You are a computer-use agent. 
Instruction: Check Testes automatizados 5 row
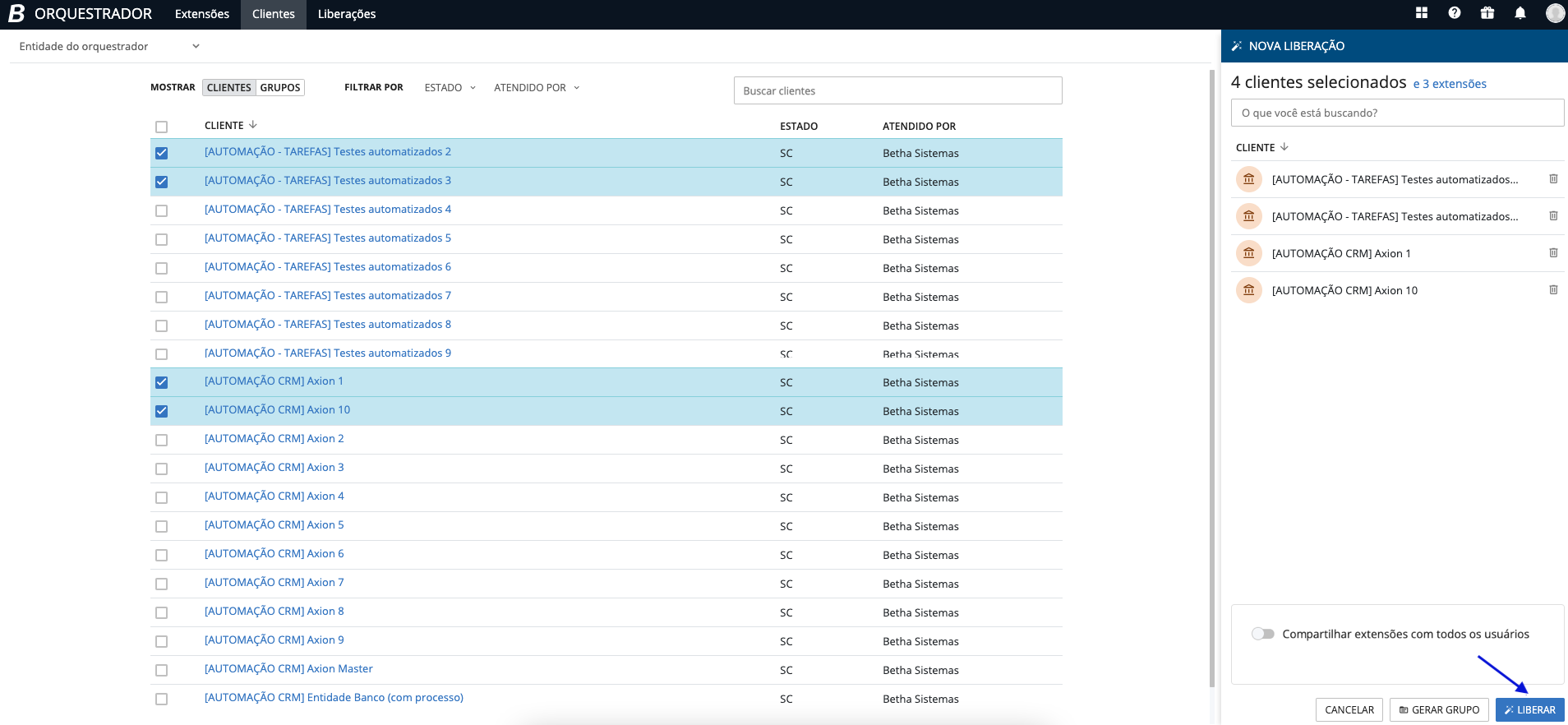click(161, 239)
